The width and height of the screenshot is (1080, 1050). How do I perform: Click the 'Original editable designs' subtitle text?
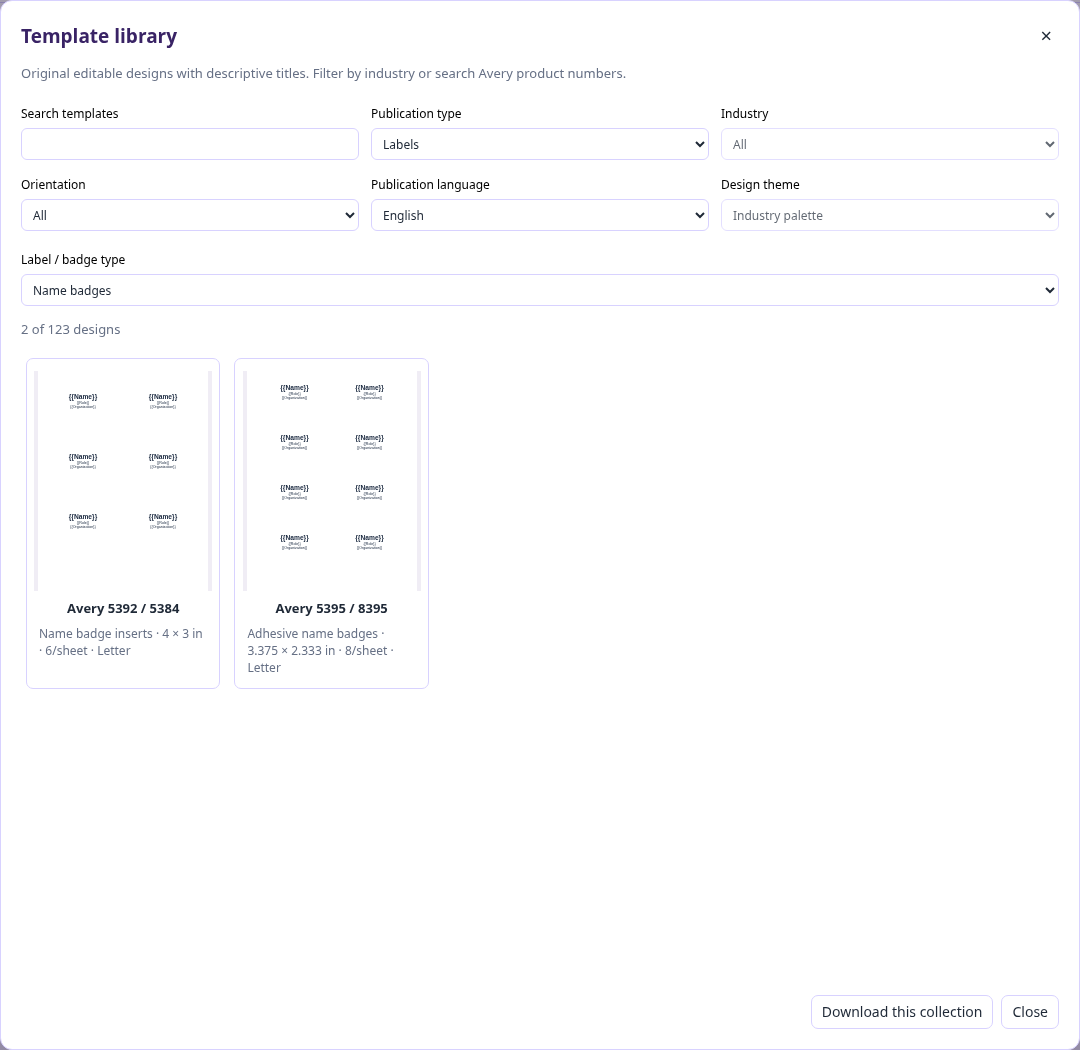323,73
